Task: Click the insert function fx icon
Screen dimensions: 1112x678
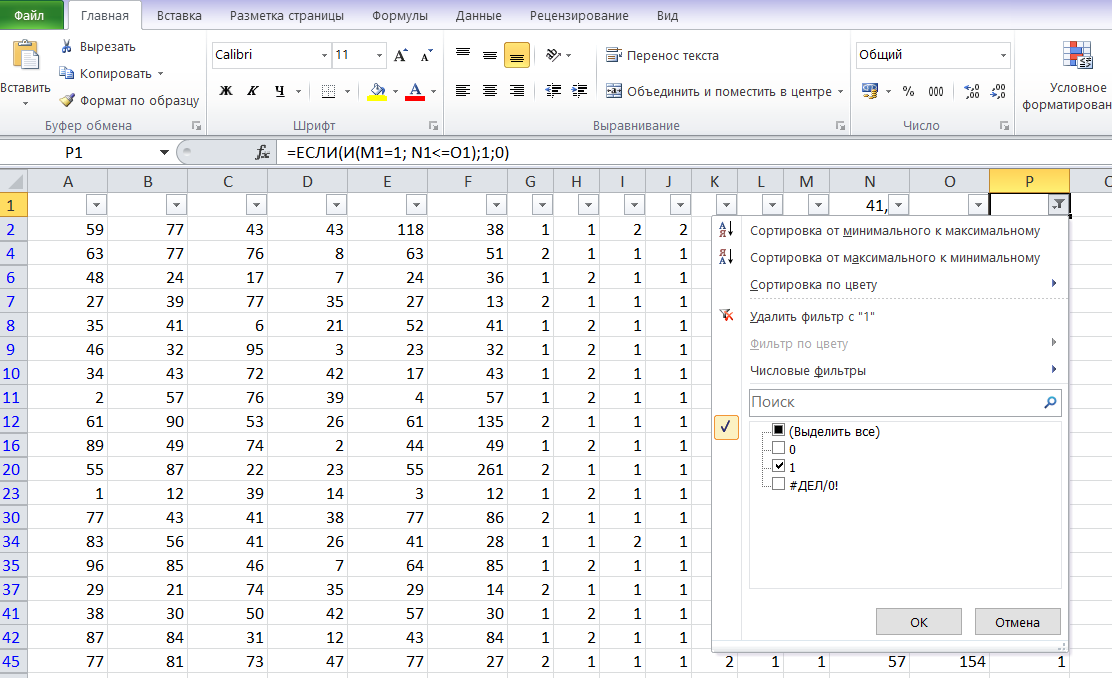Action: coord(262,152)
